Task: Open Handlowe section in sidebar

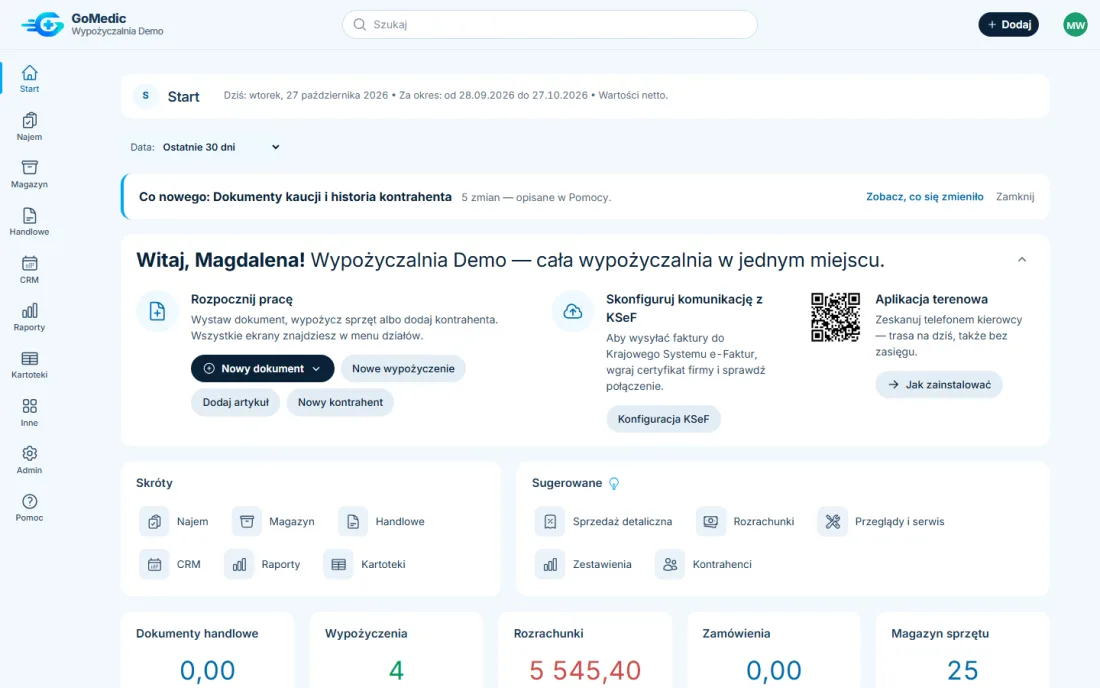Action: click(29, 222)
